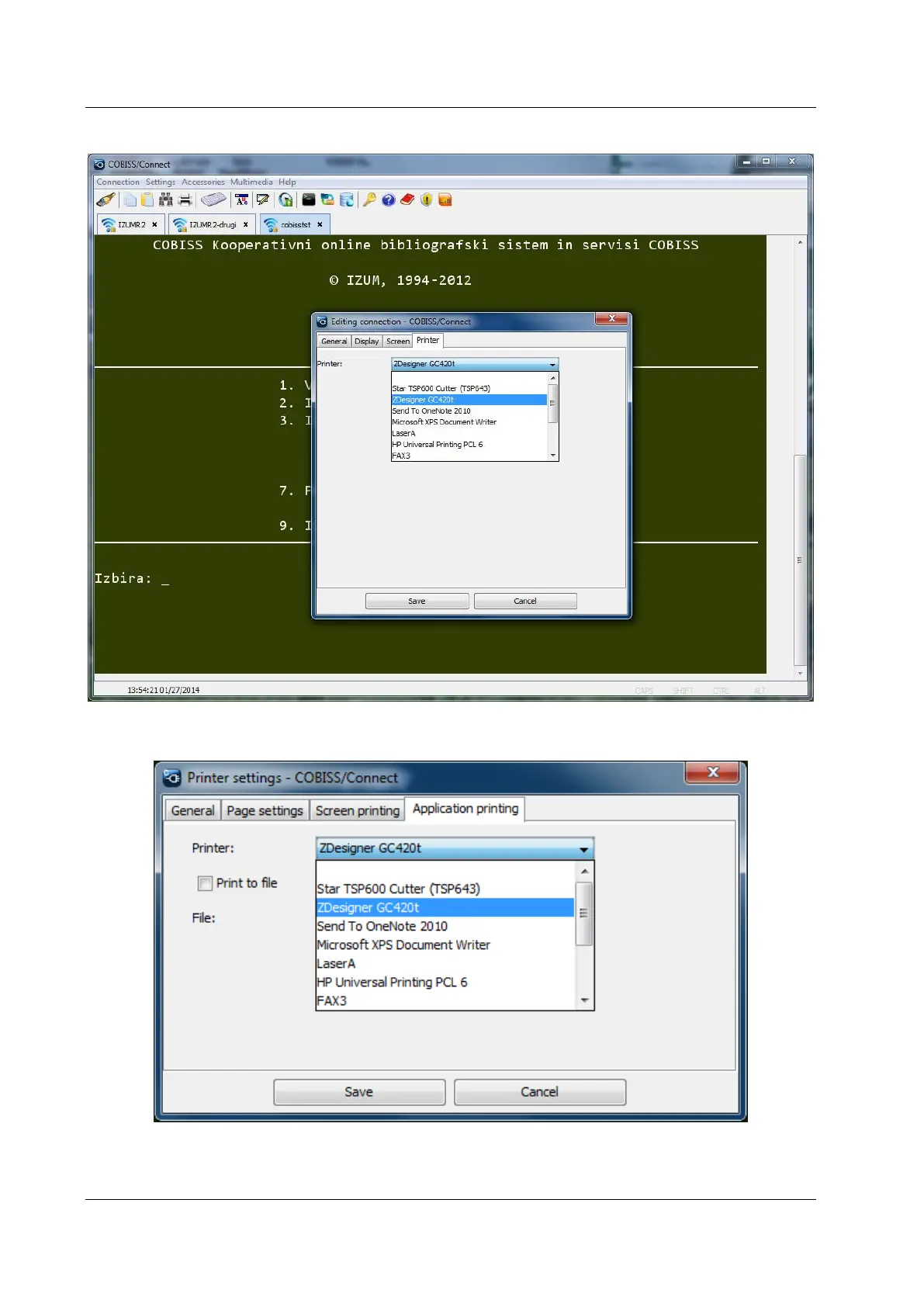Click the golden key icon
Image resolution: width=924 pixels, height=1307 pixels.
point(369,200)
